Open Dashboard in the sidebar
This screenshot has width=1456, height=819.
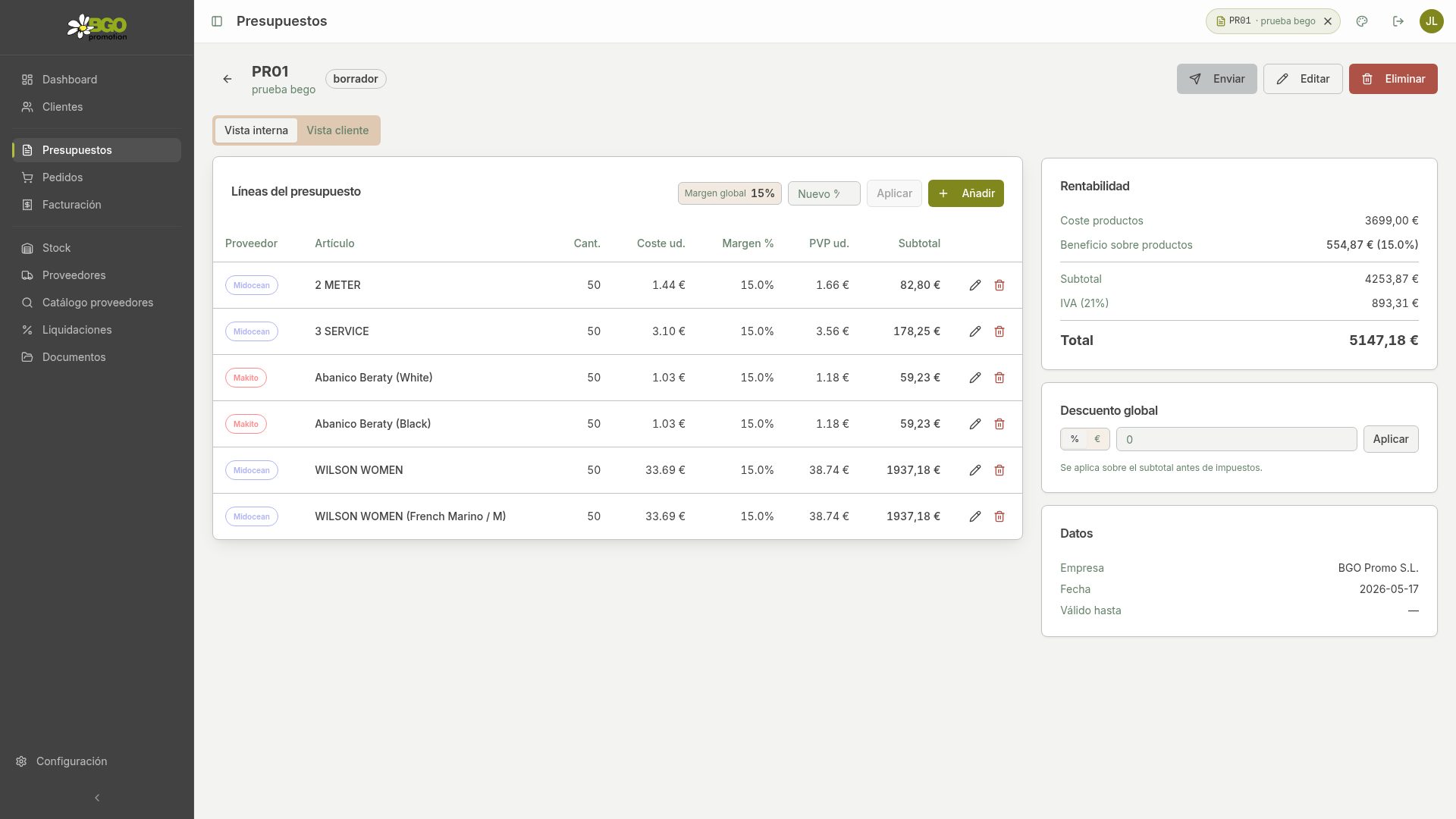tap(96, 80)
